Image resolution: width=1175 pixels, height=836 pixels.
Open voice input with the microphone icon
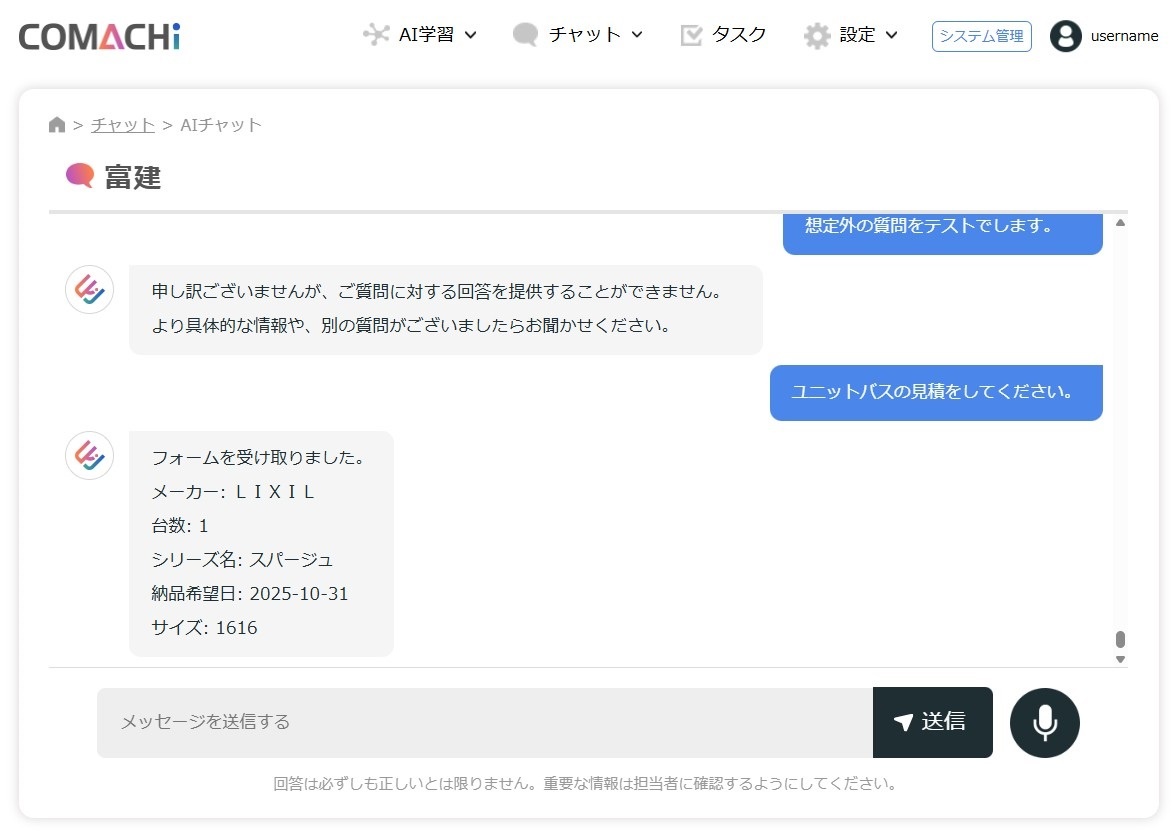1044,722
